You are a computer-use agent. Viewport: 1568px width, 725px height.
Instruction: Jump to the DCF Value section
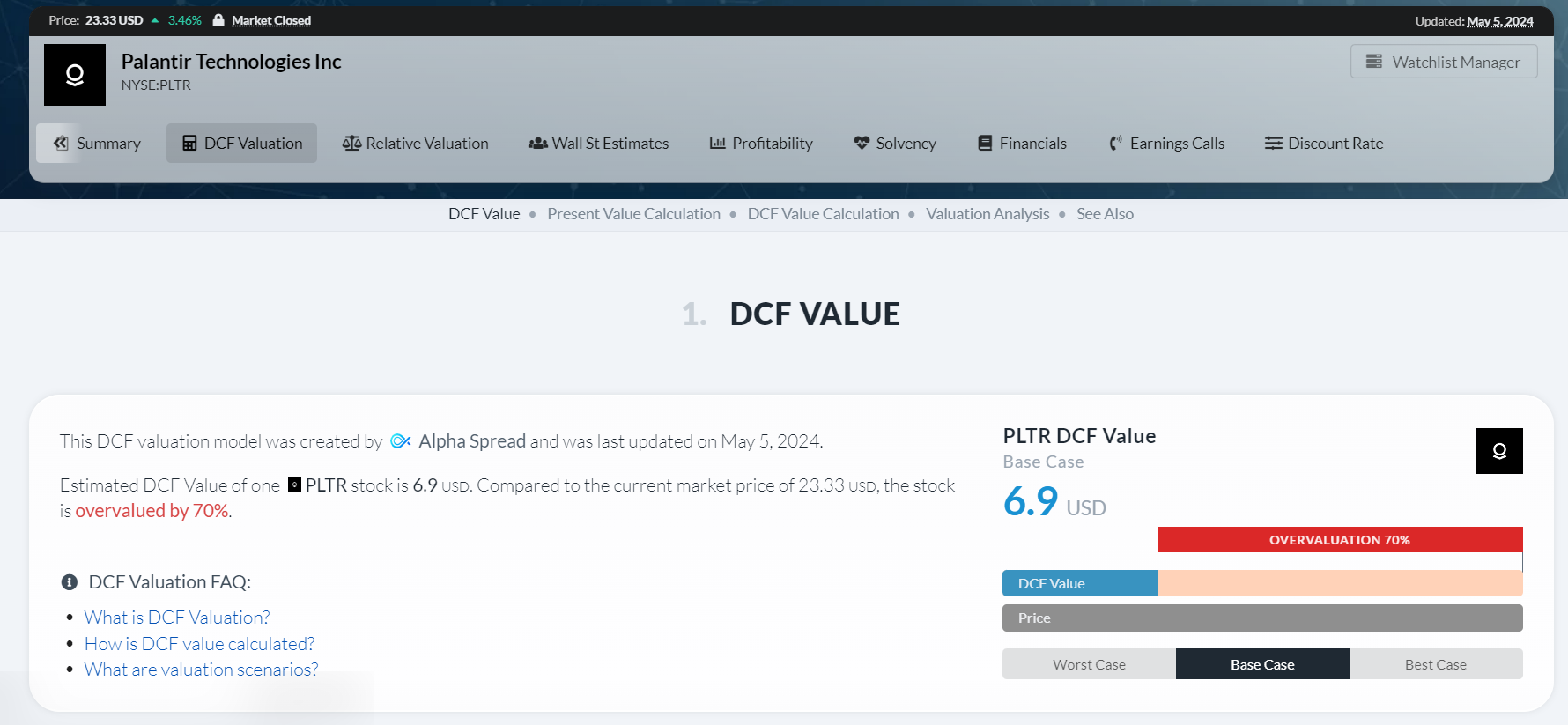(x=484, y=214)
